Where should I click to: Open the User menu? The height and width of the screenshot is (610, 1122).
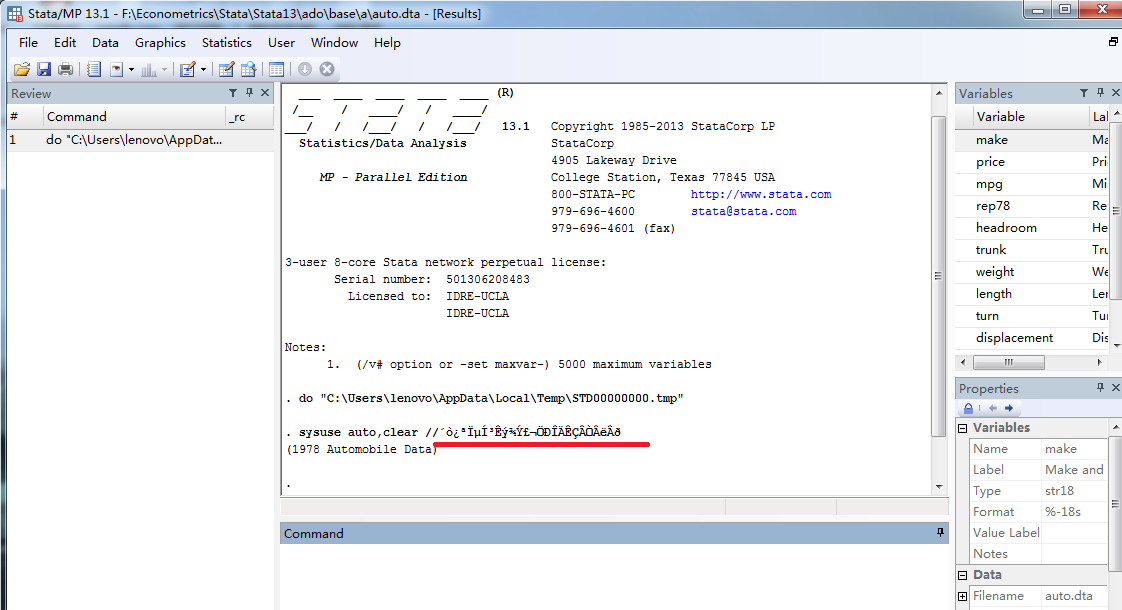click(x=281, y=43)
